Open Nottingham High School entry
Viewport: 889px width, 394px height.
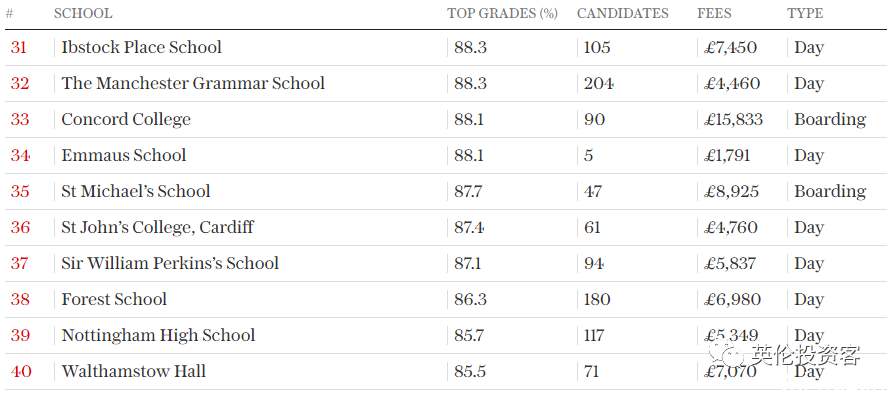pos(158,336)
